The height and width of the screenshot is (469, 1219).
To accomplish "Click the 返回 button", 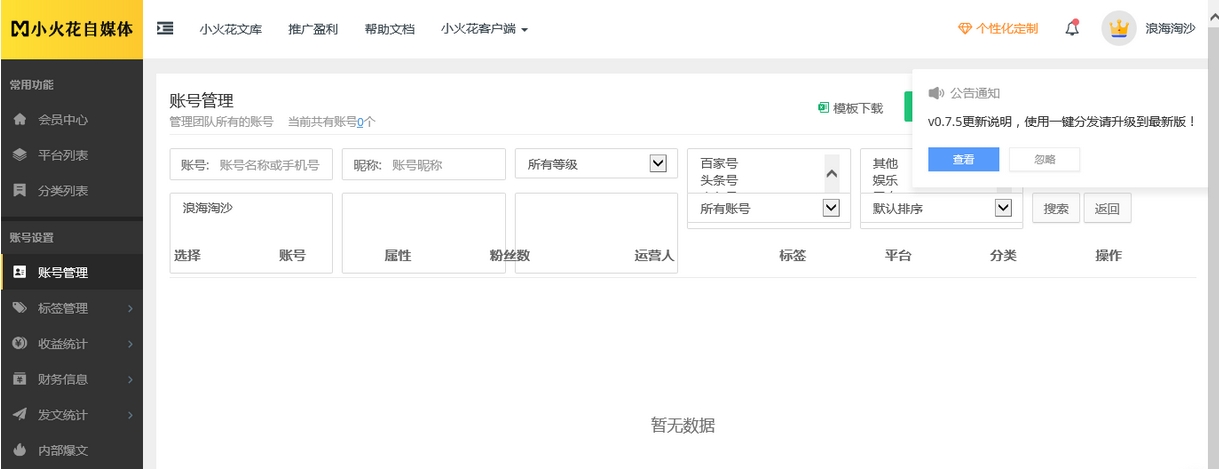I will [x=1107, y=208].
